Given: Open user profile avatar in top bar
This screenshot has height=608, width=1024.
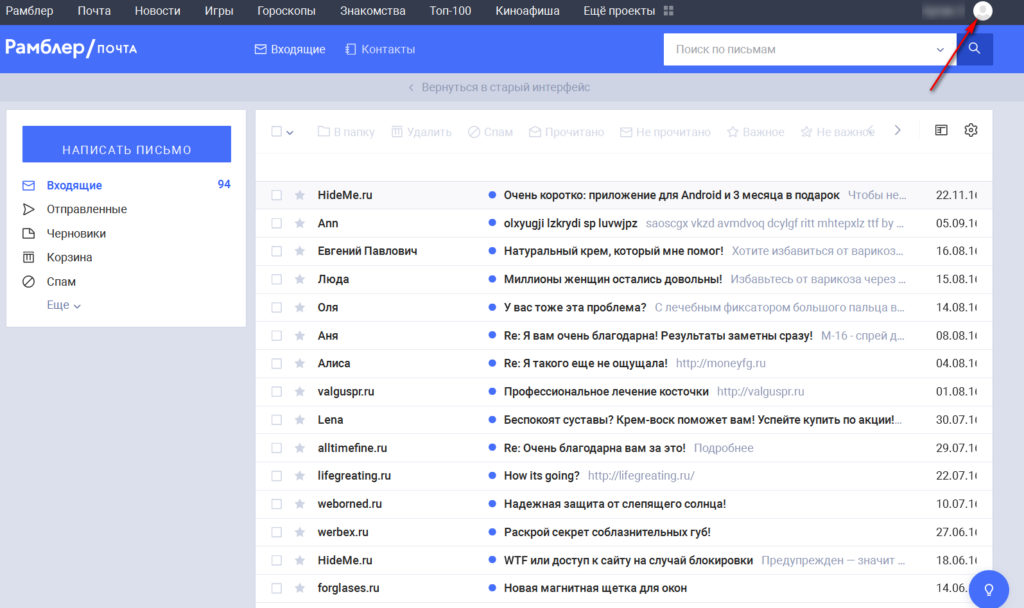Looking at the screenshot, I should tap(983, 11).
